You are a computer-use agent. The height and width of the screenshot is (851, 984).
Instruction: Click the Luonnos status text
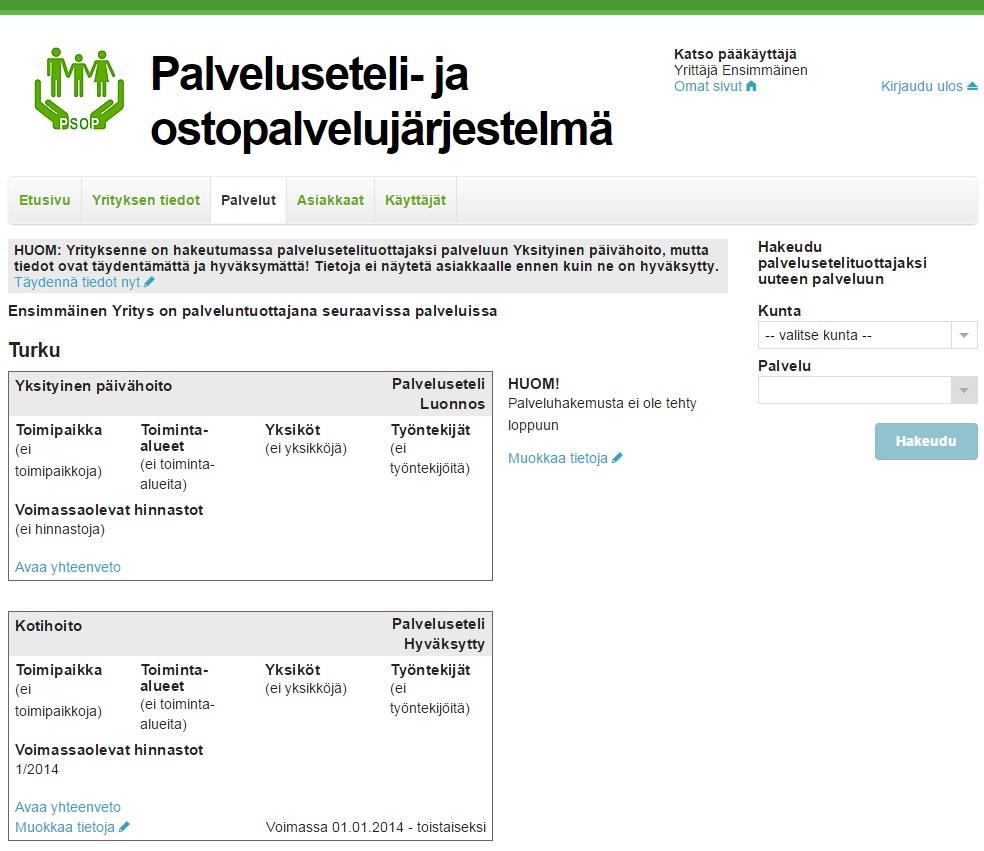pyautogui.click(x=452, y=404)
